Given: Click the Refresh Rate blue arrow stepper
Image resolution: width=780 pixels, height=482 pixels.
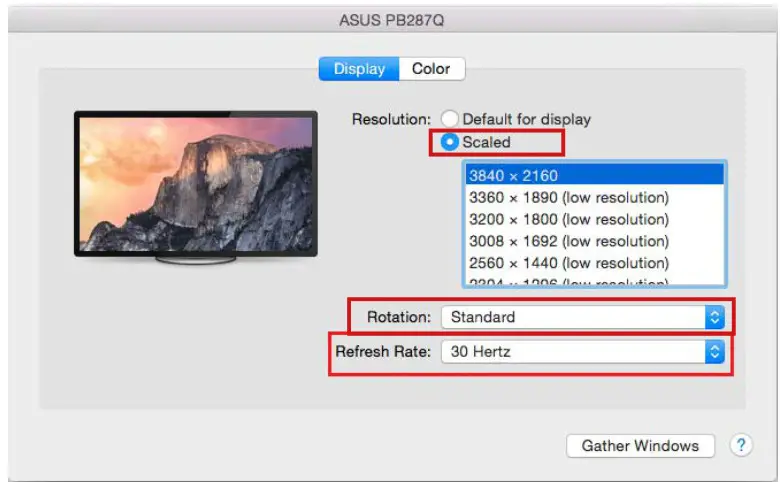Looking at the screenshot, I should (x=714, y=351).
